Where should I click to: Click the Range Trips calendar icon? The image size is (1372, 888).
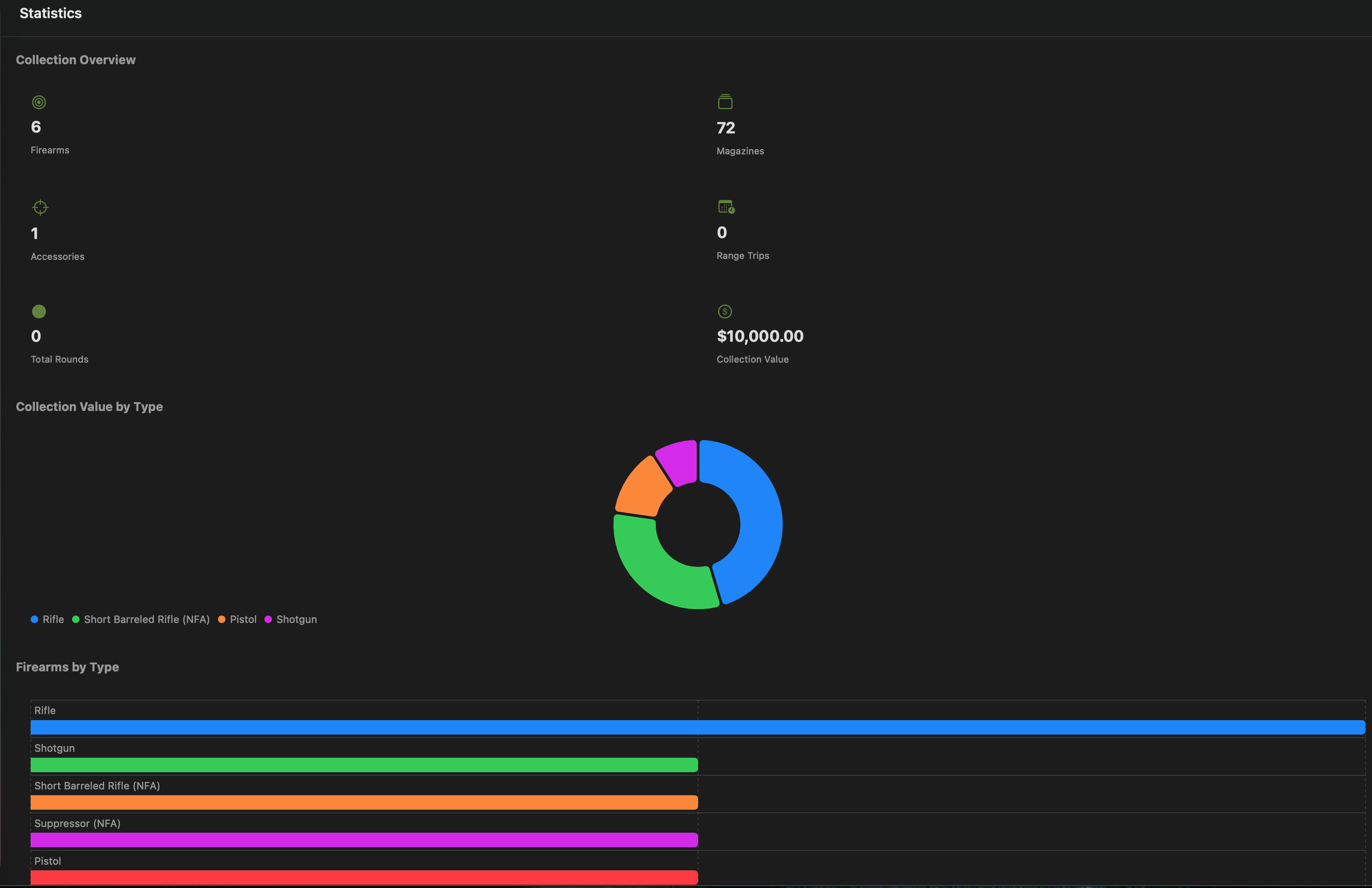tap(726, 207)
